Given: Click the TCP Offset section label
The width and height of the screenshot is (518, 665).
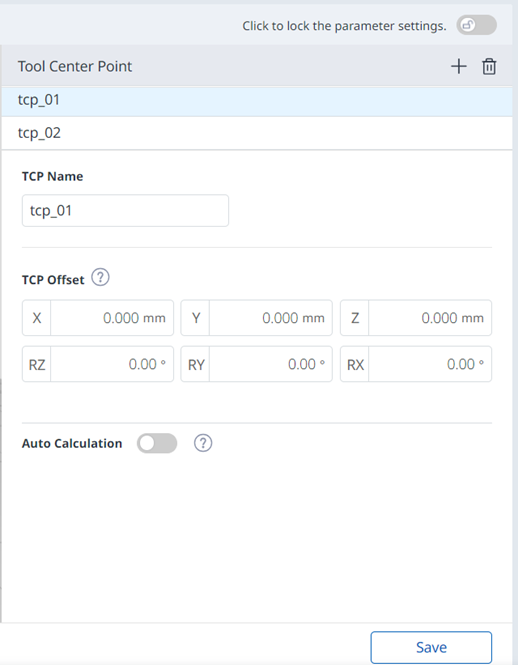Looking at the screenshot, I should [x=53, y=280].
